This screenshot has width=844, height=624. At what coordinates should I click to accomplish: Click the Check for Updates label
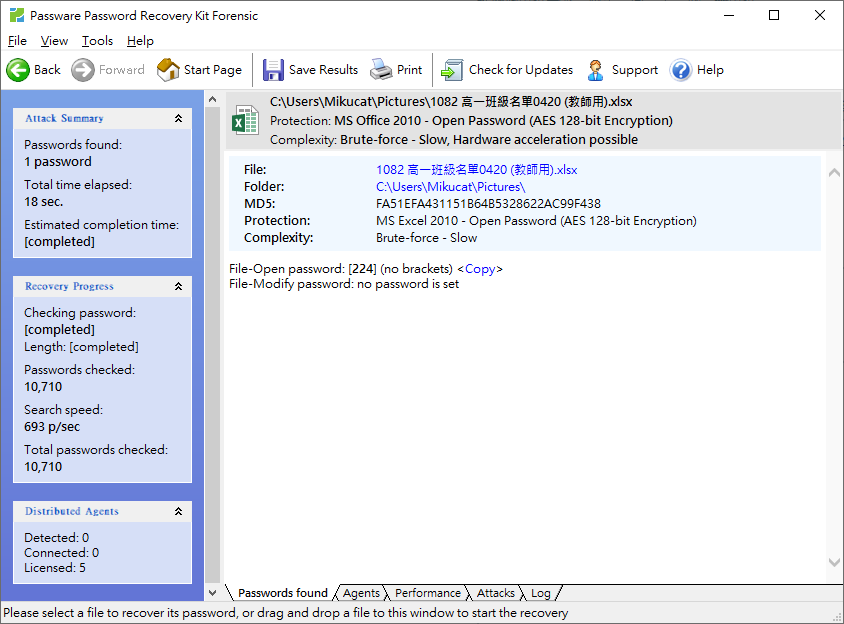click(x=521, y=70)
